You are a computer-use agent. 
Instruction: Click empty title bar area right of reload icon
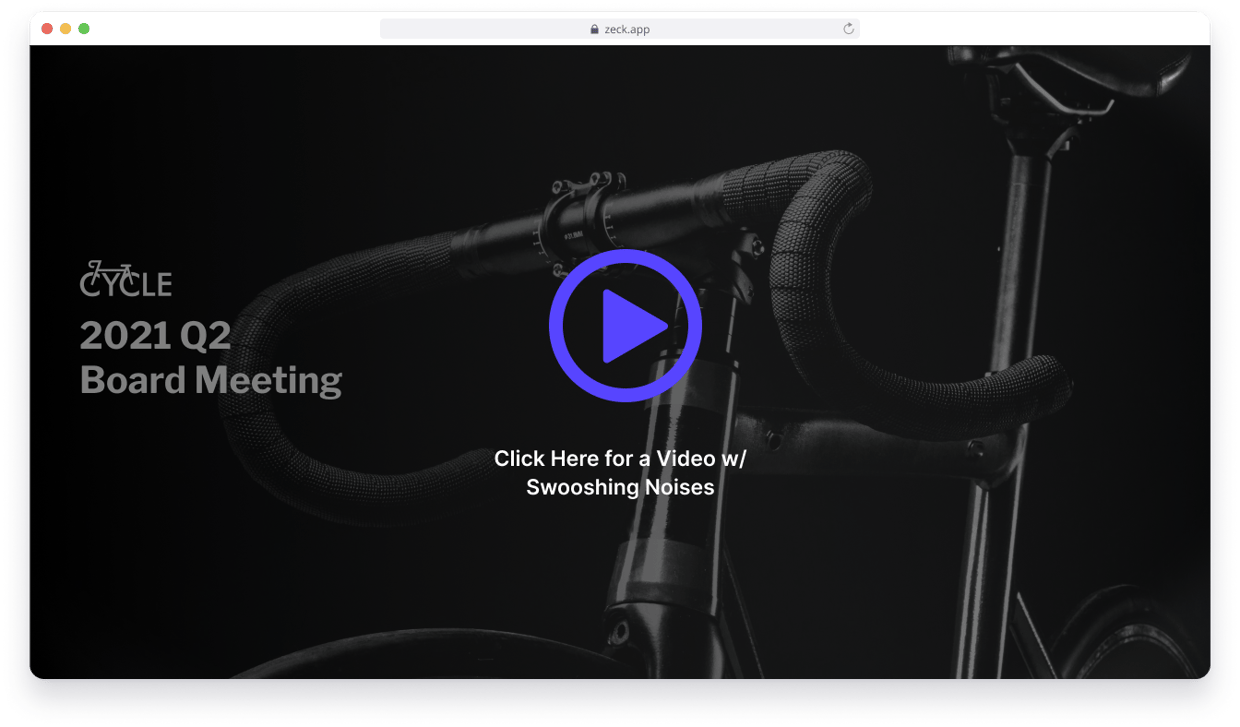pos(1030,29)
